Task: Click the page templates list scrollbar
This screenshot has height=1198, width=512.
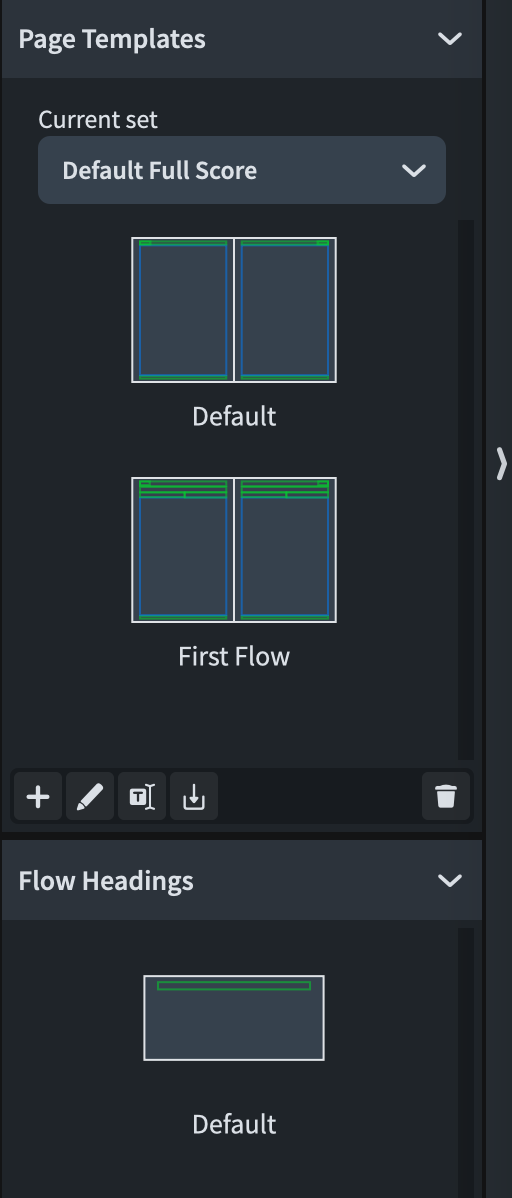Action: click(x=466, y=490)
